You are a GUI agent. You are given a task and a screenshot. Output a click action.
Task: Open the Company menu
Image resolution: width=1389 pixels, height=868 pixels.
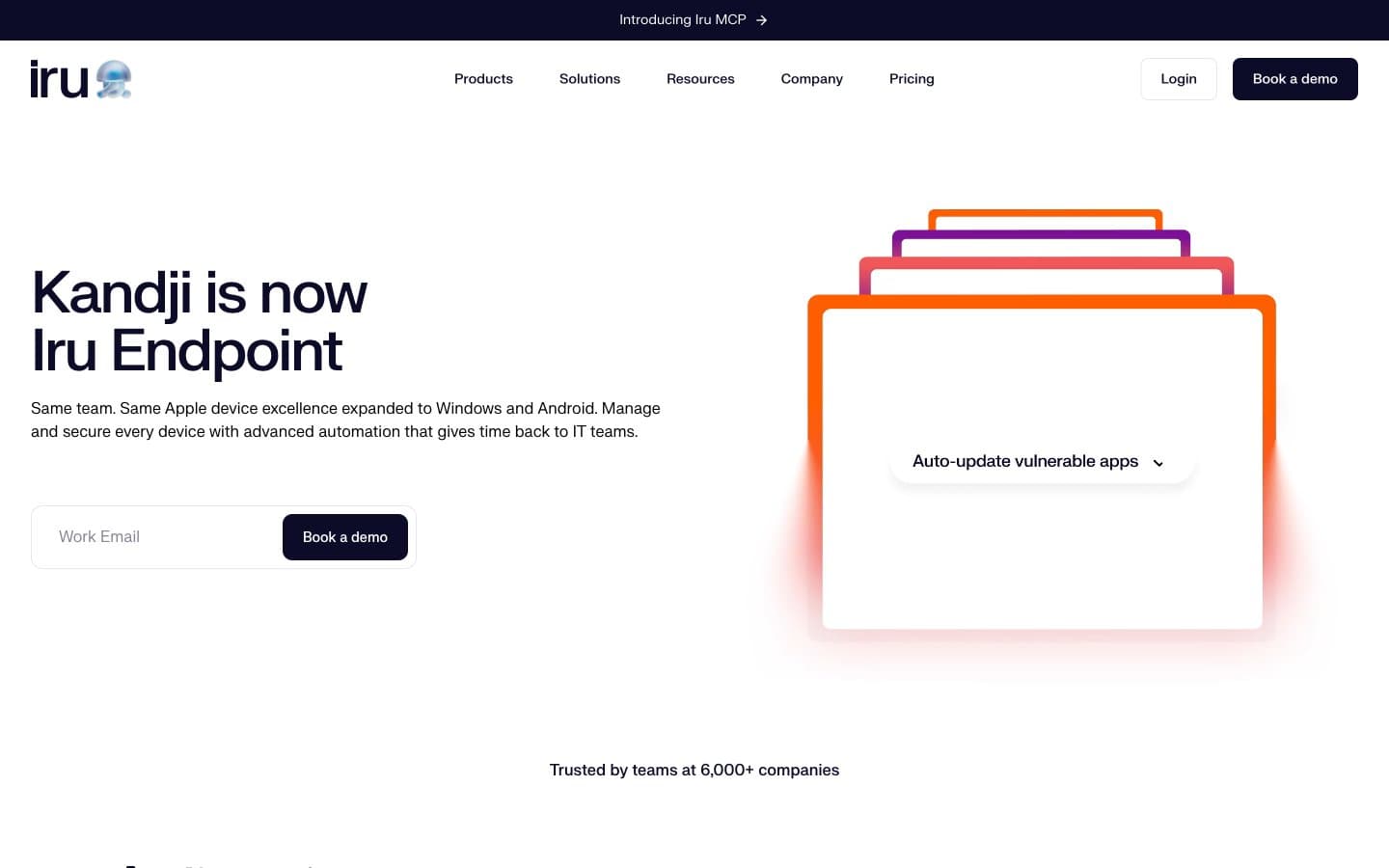[811, 79]
